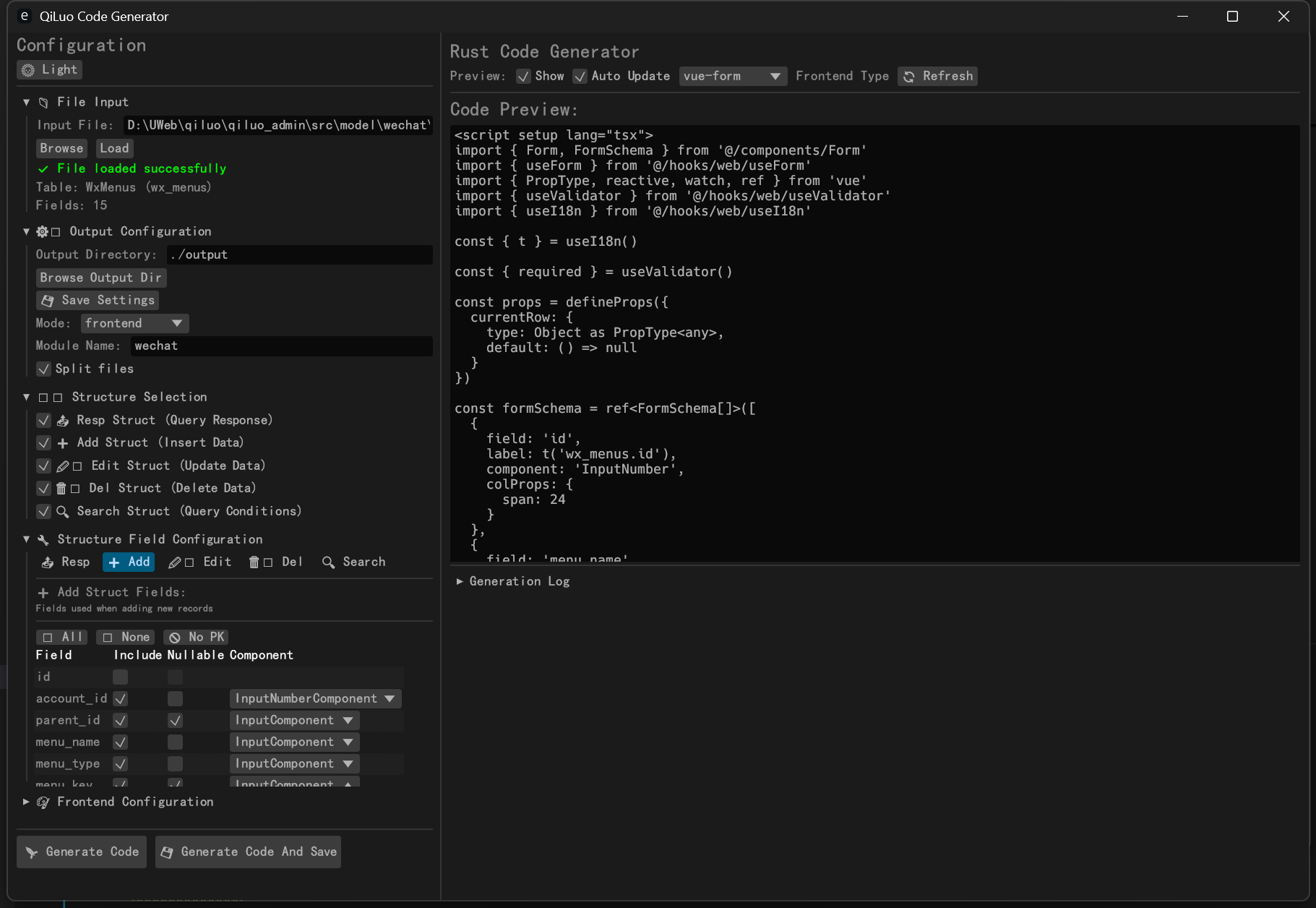This screenshot has height=908, width=1316.
Task: Click the Input File path field
Action: 278,126
